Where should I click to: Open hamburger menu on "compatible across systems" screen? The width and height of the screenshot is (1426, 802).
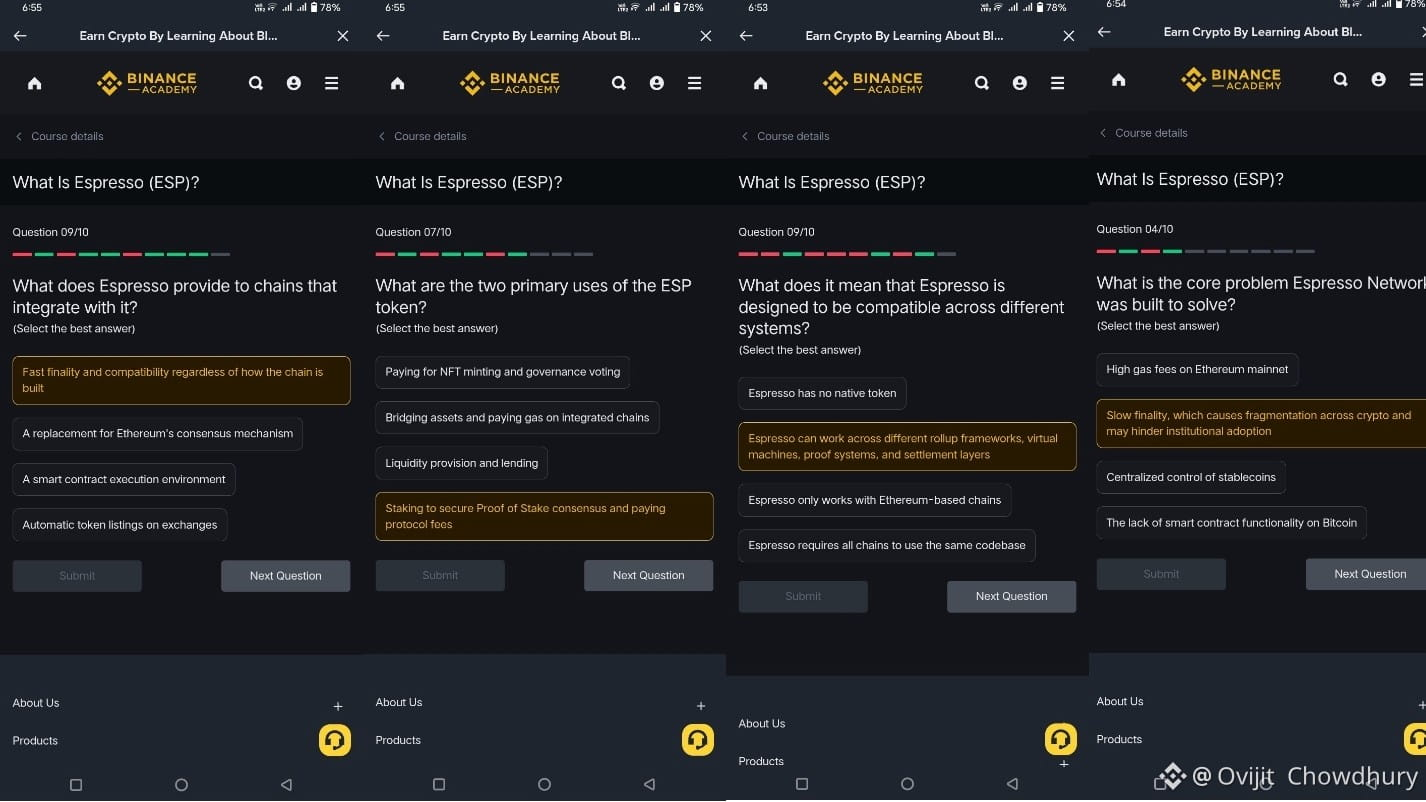1057,83
